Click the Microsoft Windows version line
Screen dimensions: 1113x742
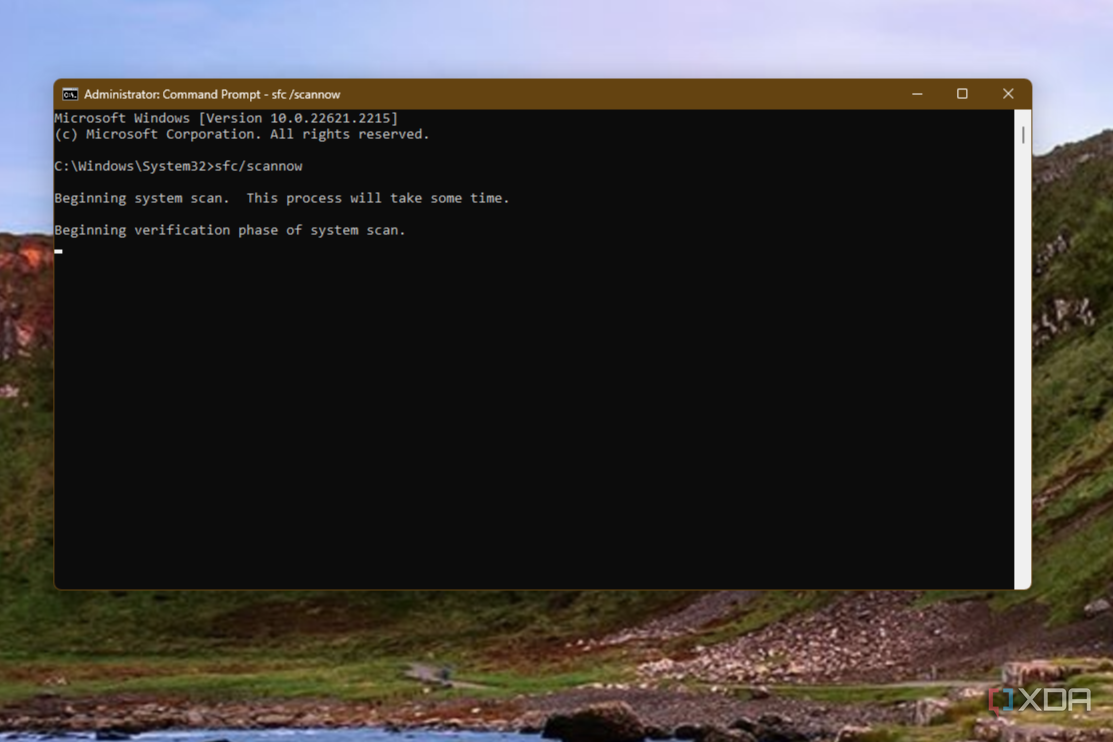(226, 118)
